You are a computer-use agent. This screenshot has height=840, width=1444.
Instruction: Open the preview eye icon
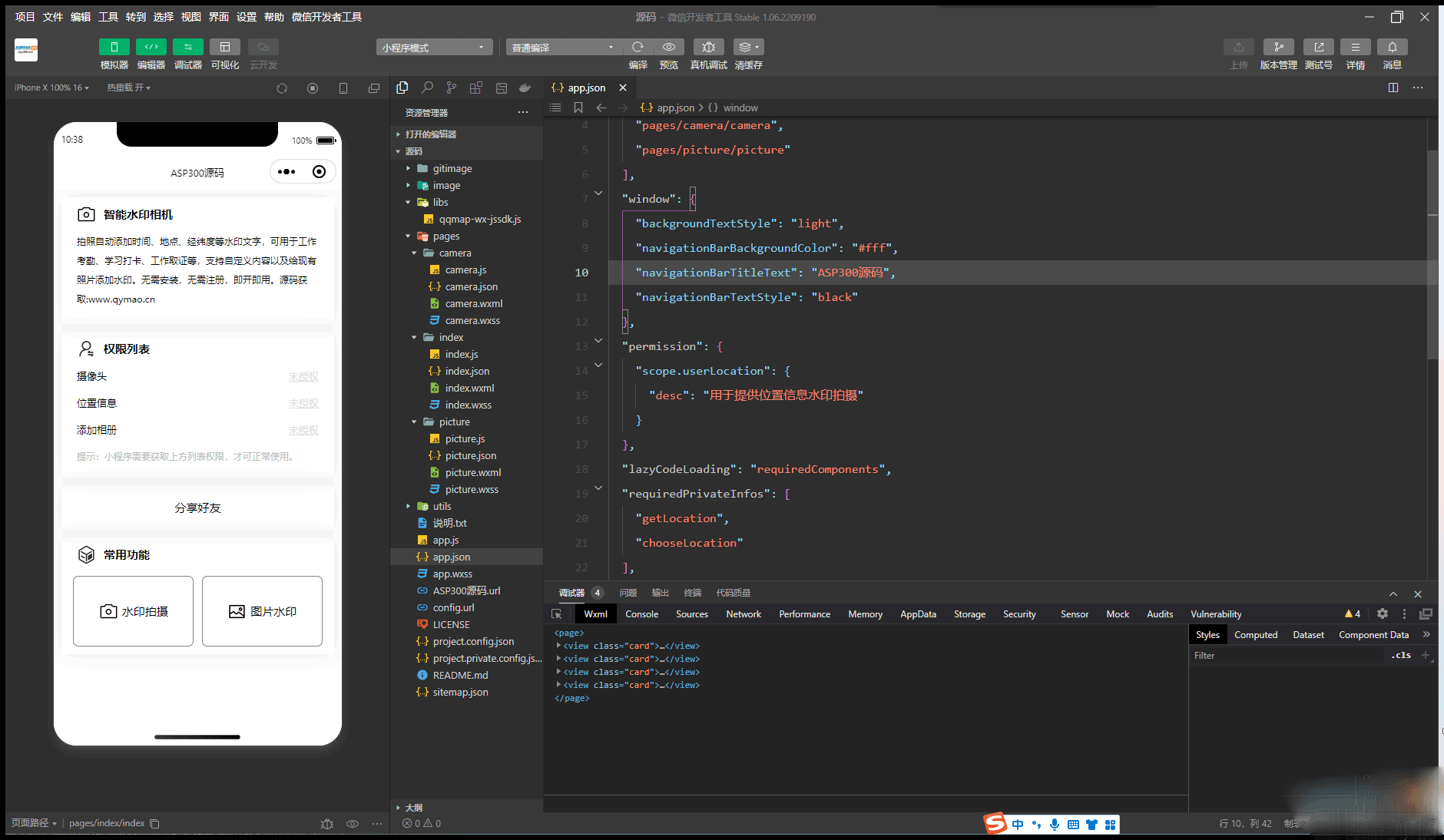669,48
